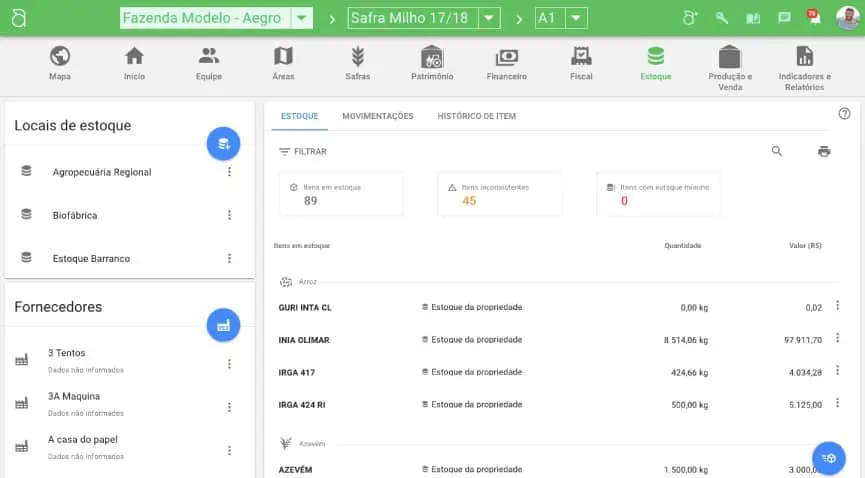This screenshot has height=478, width=865.
Task: Open the Financeiro module
Action: [506, 57]
